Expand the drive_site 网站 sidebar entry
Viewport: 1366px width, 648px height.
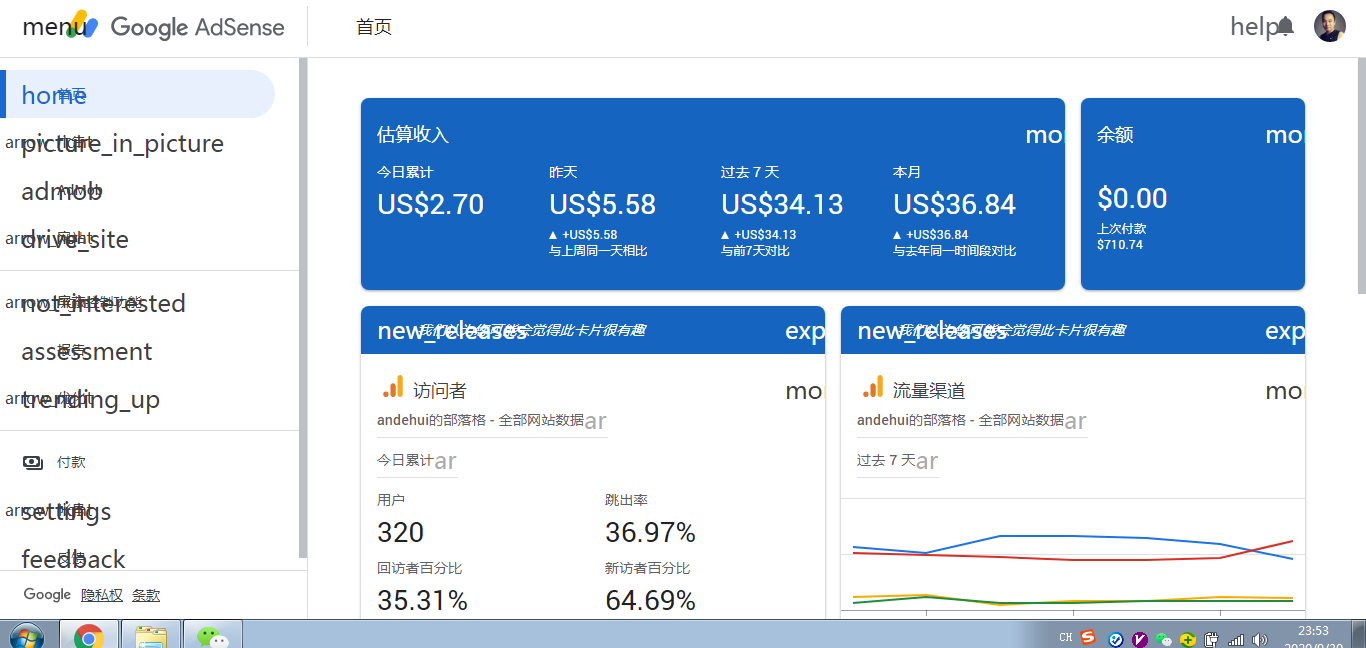(x=75, y=239)
